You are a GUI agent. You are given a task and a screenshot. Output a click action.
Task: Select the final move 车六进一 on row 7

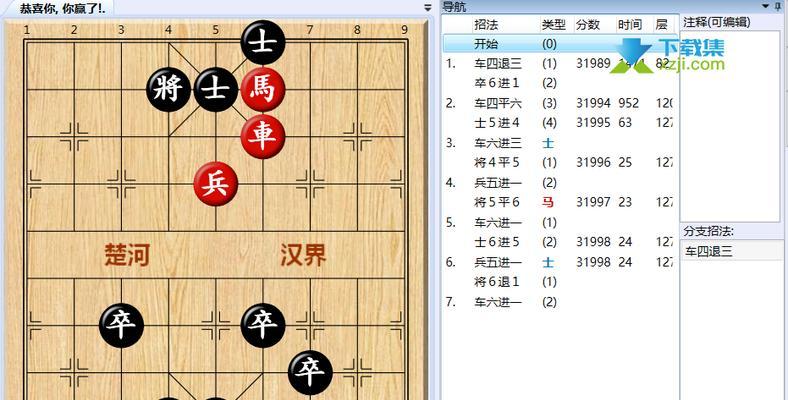498,302
